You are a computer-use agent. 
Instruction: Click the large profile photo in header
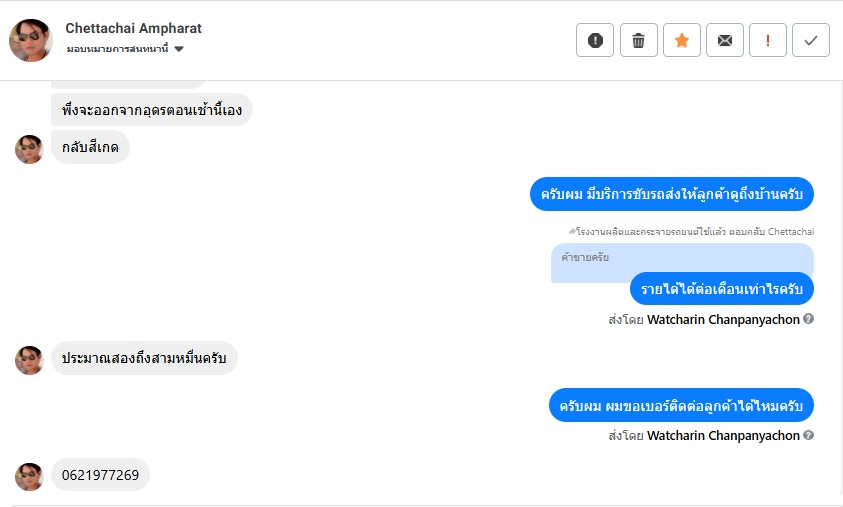coord(30,40)
